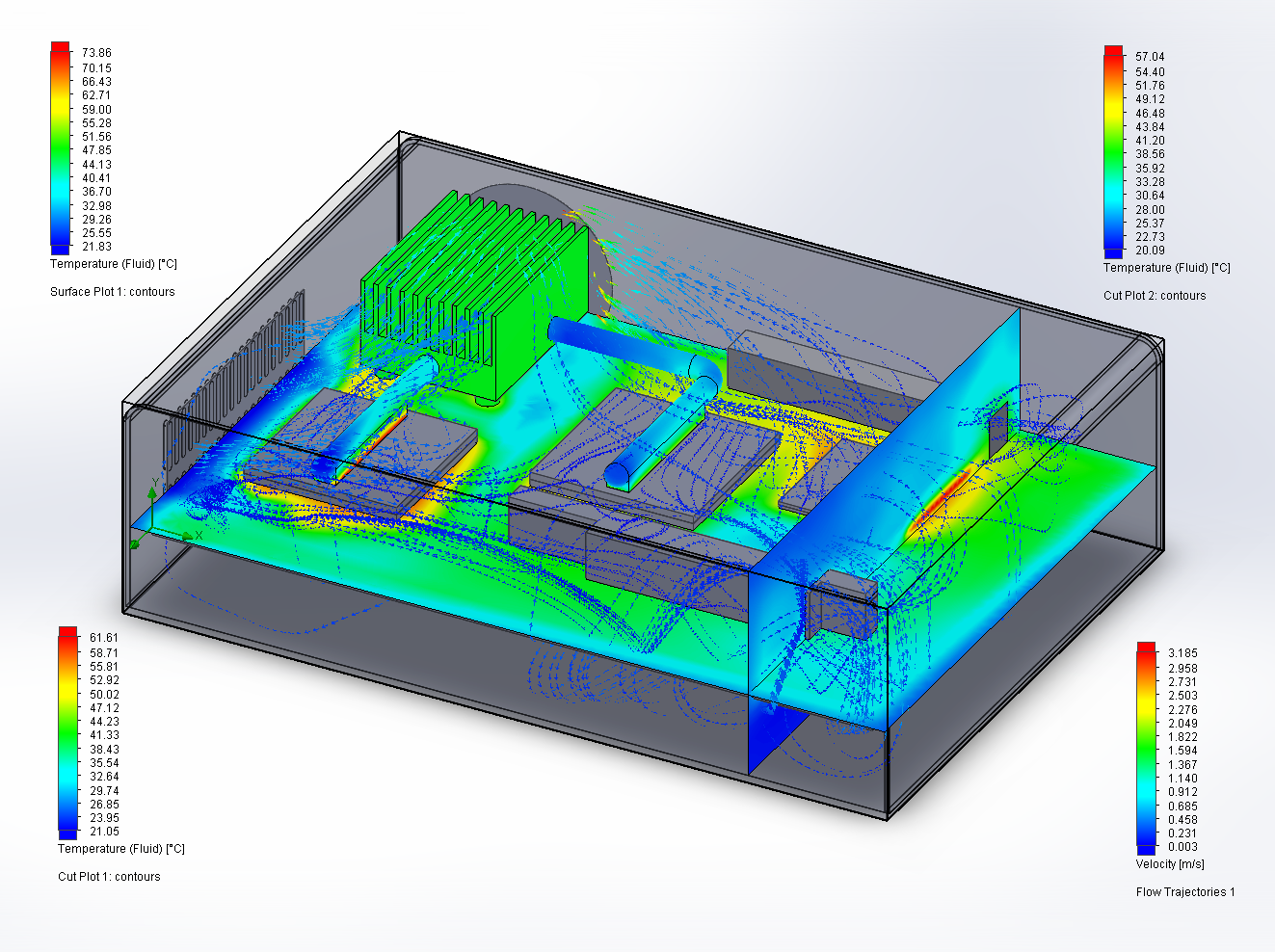The height and width of the screenshot is (952, 1275).
Task: Click the Cut Plot 1 temperature color bar
Action: point(67,732)
